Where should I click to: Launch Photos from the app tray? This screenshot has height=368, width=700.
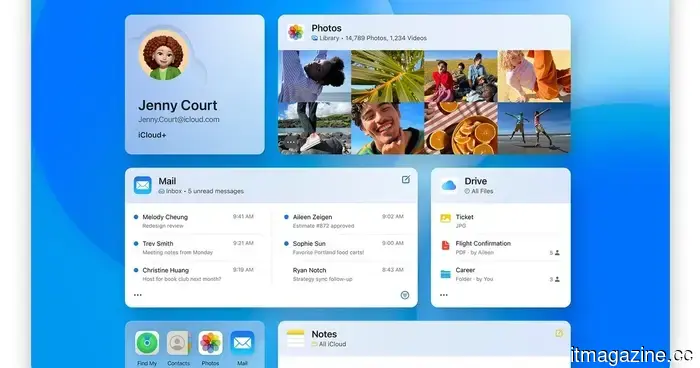click(210, 343)
